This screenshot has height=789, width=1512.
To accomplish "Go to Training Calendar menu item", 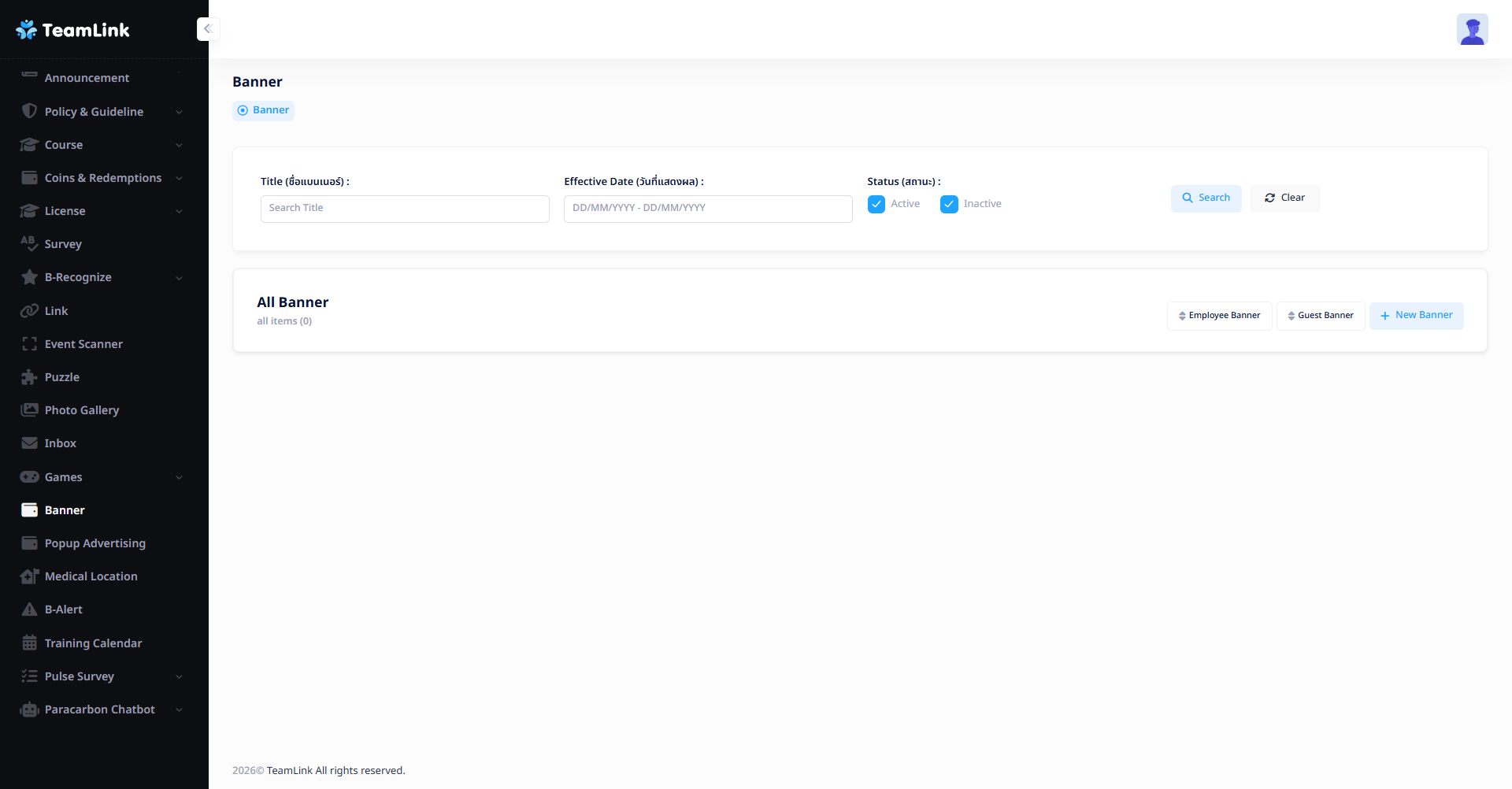I will coord(93,643).
